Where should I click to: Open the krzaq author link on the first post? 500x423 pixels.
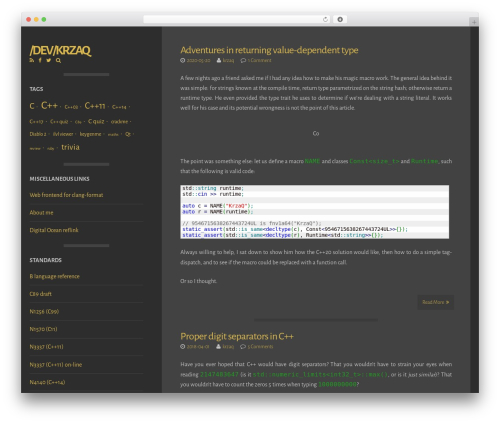[228, 60]
